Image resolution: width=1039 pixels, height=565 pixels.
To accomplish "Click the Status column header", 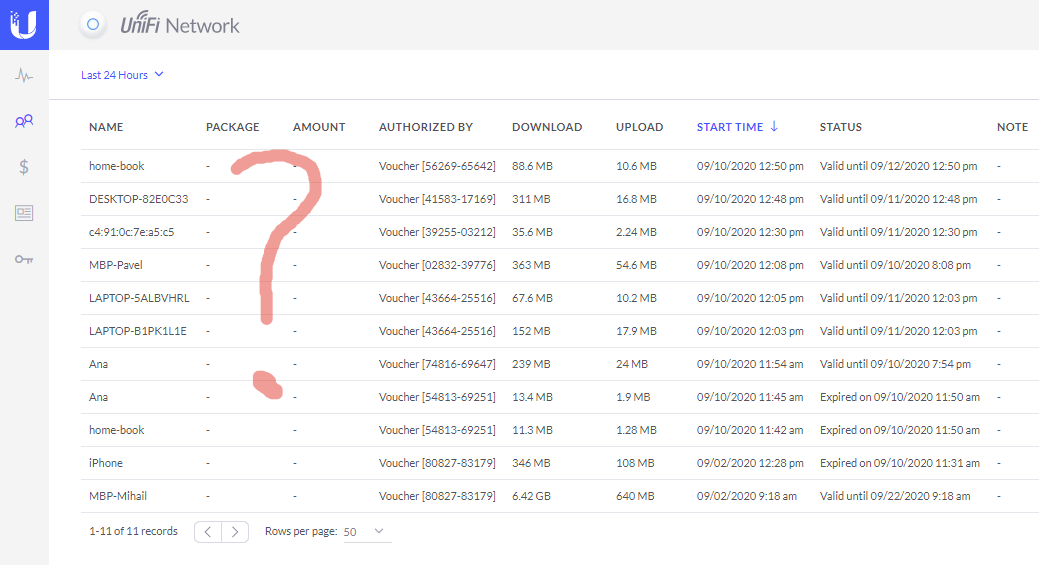I will 840,127.
